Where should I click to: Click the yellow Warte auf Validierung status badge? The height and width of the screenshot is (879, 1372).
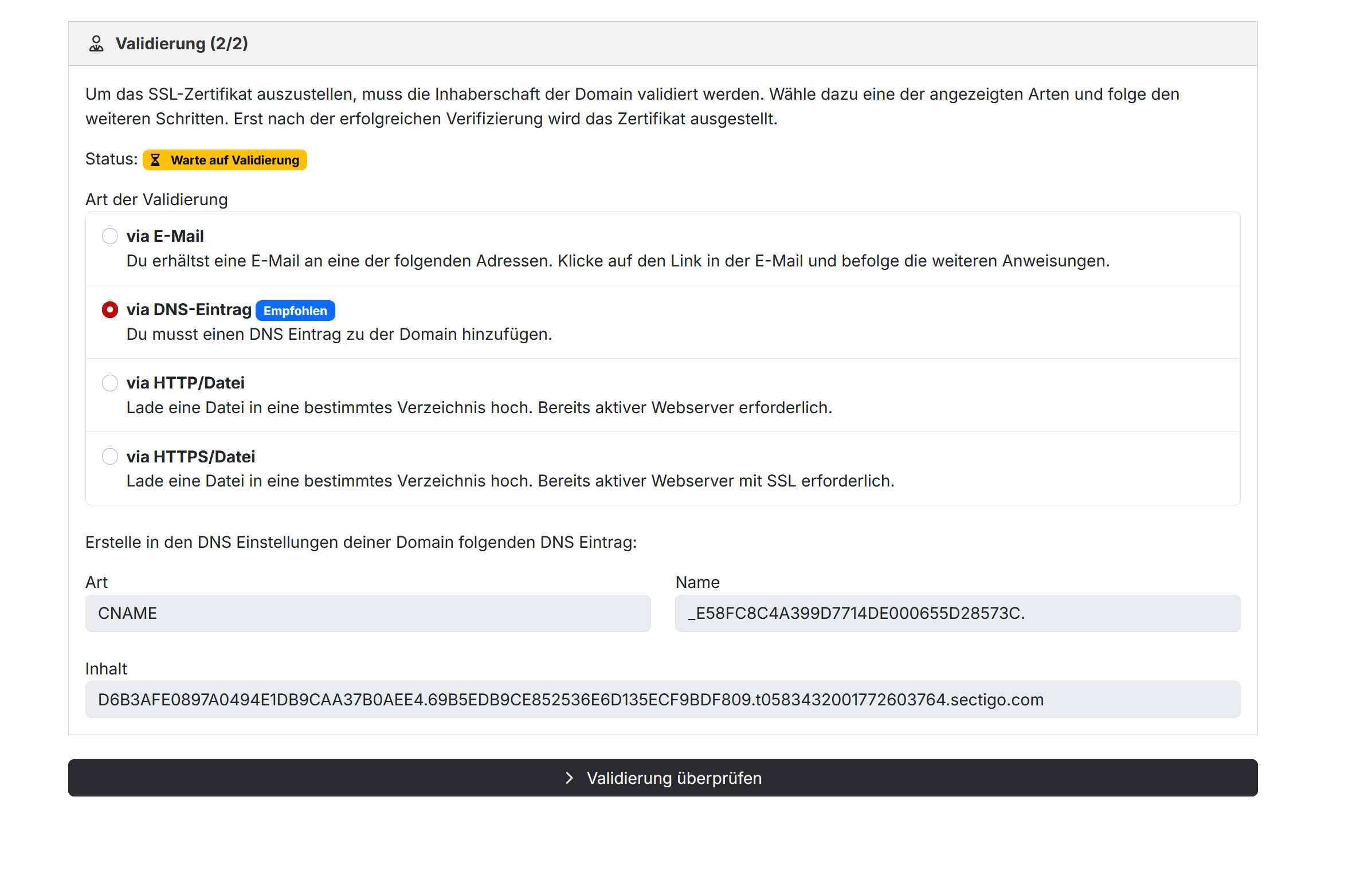click(x=224, y=160)
